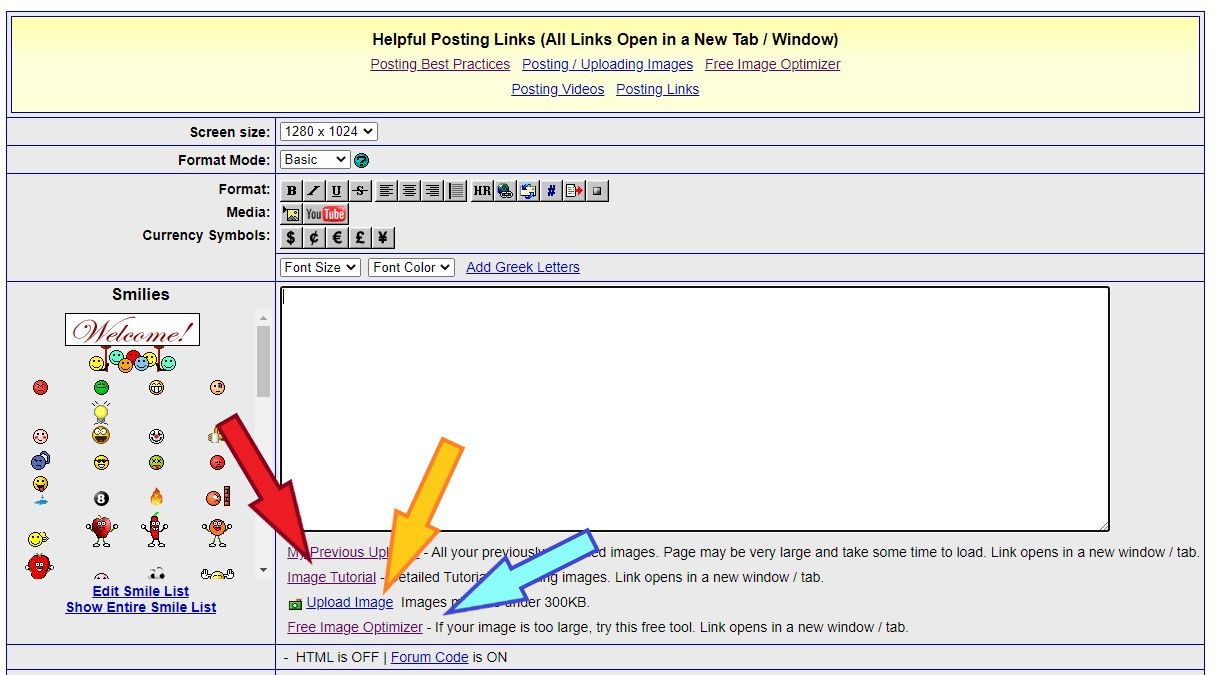
Task: Insert pound sterling symbol
Action: coord(360,237)
